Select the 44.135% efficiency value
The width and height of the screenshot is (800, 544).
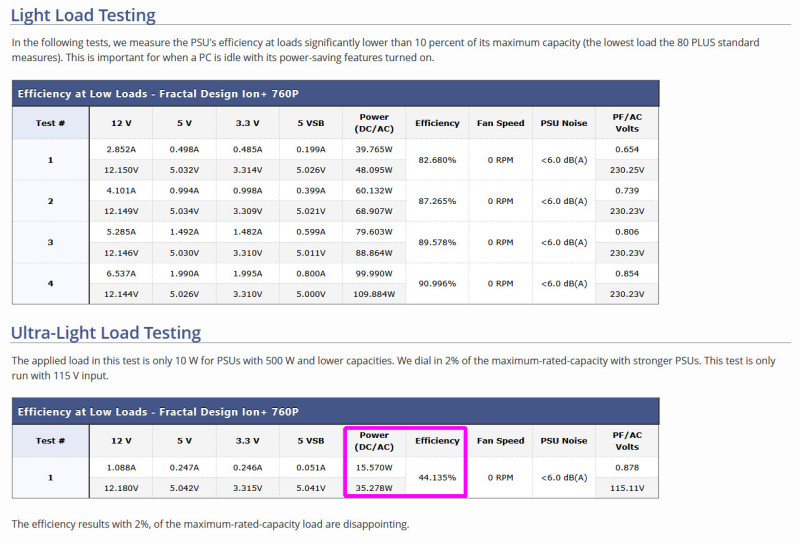[x=437, y=478]
